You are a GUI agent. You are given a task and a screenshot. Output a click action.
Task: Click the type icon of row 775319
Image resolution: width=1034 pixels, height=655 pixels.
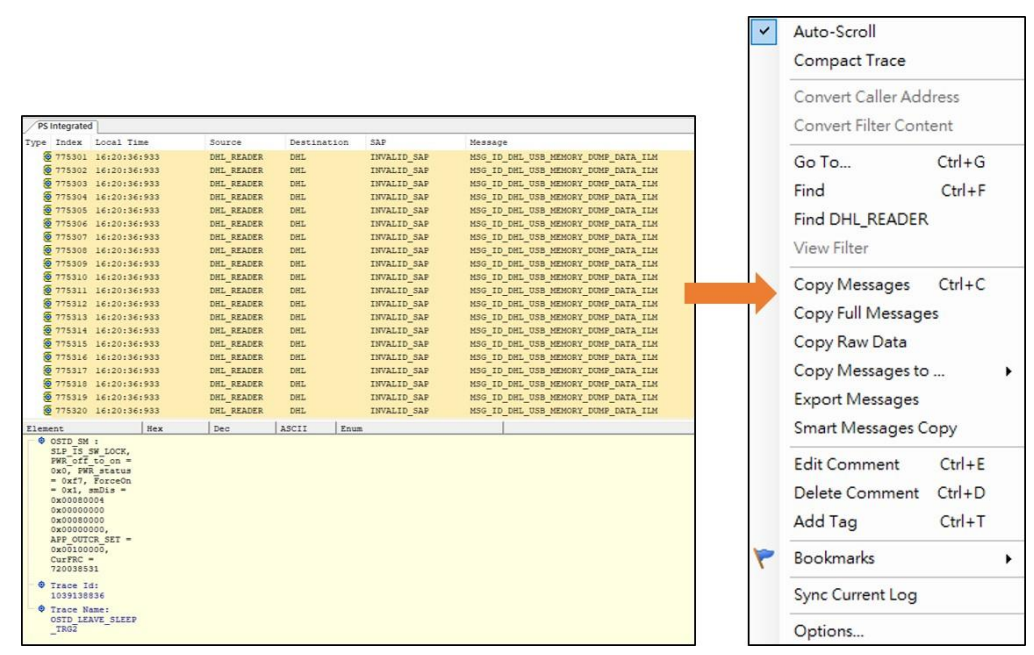(47, 397)
